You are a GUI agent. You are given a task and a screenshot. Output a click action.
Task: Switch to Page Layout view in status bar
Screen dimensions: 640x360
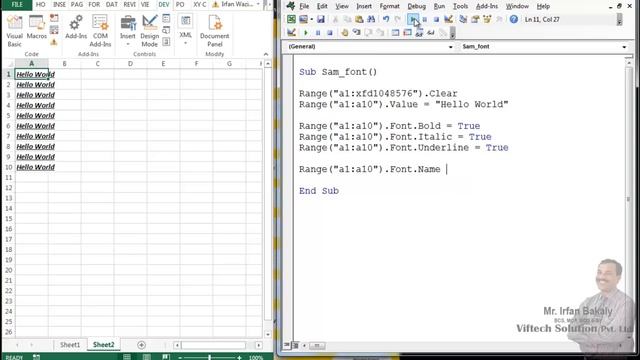[x=147, y=357]
